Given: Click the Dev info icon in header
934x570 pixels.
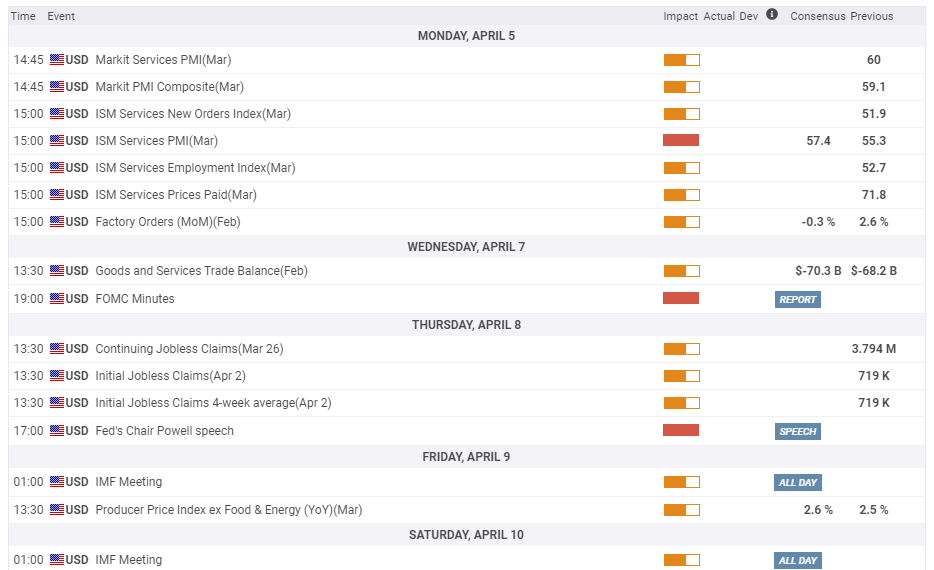Looking at the screenshot, I should click(x=772, y=15).
